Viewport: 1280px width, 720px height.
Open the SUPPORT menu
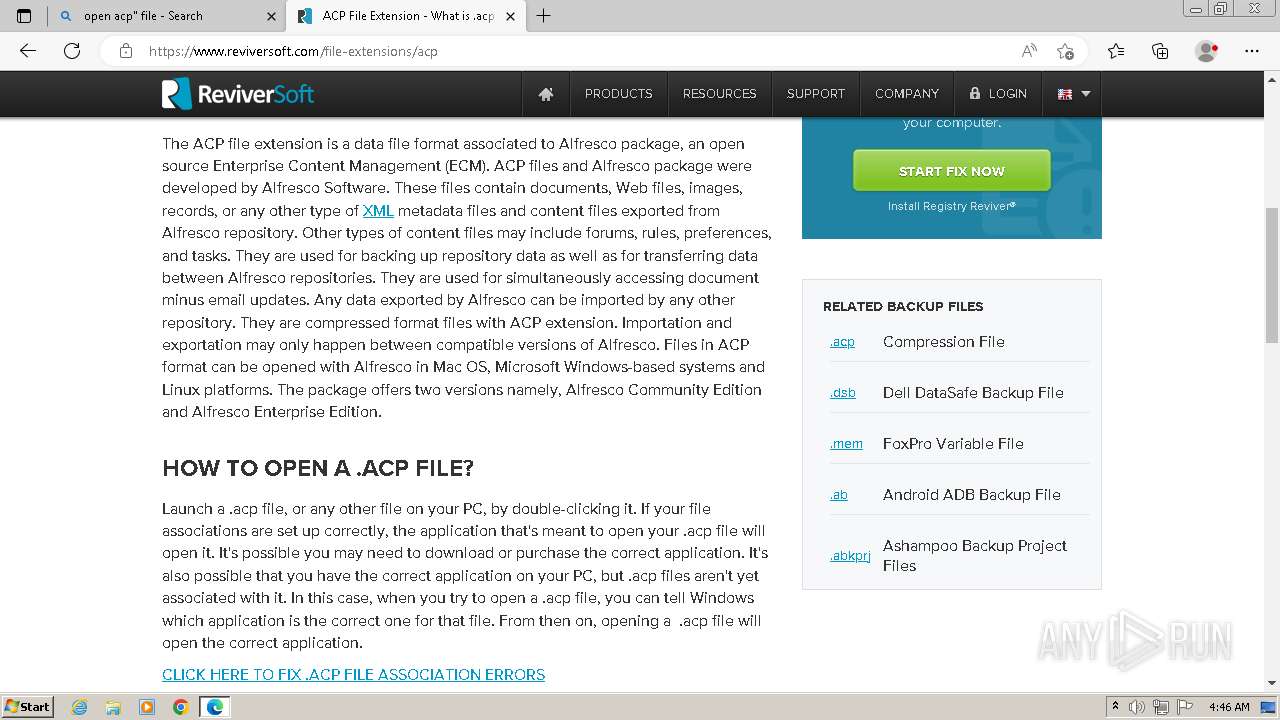click(816, 94)
